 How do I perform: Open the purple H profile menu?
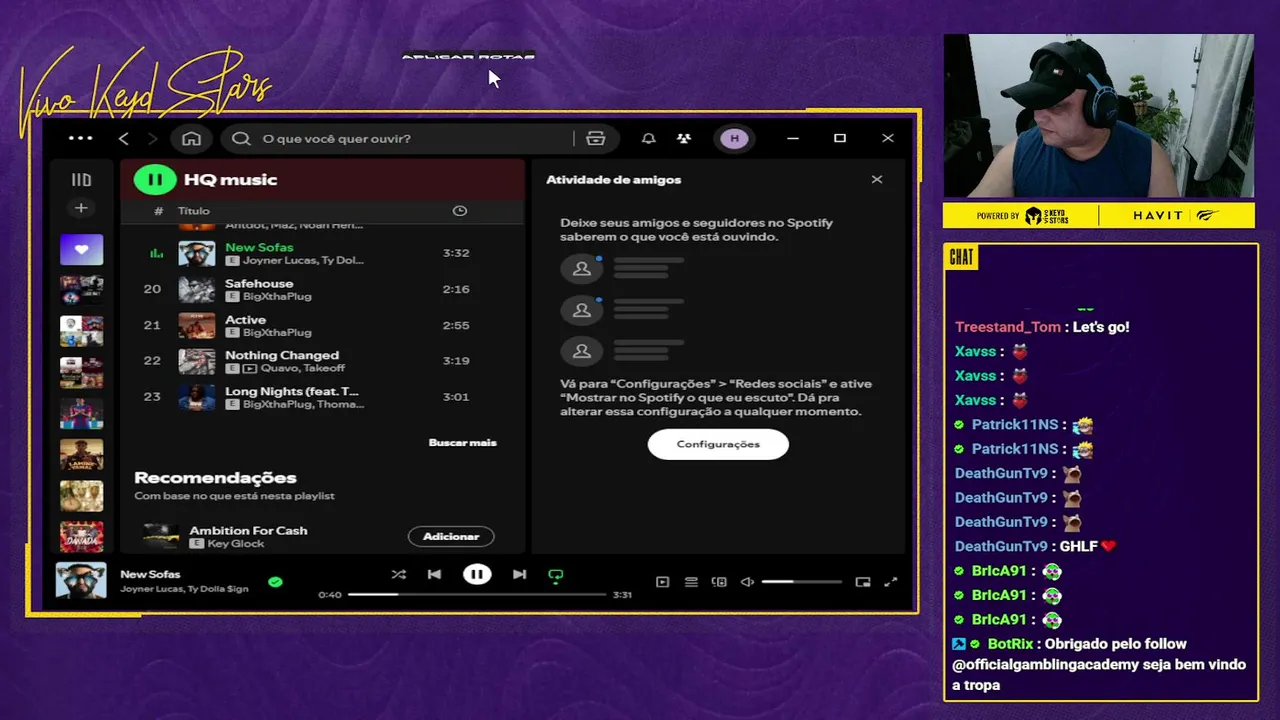coord(735,138)
